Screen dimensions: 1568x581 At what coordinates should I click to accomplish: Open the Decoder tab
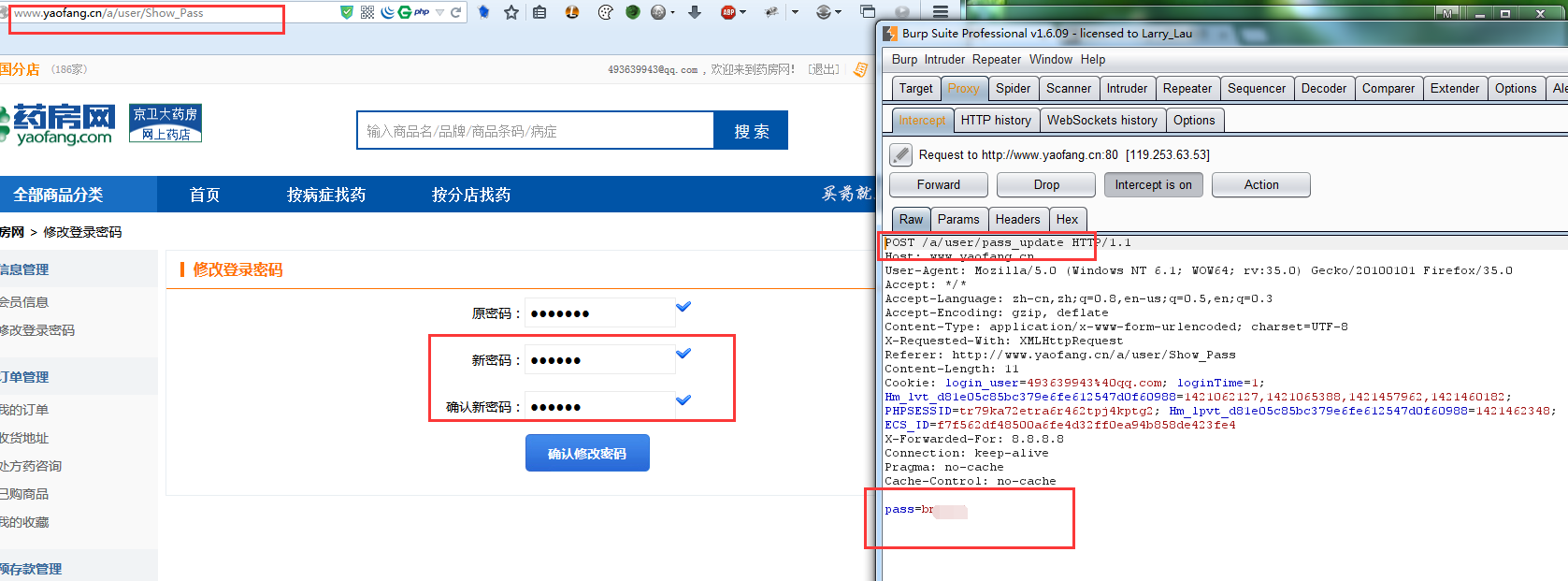click(1324, 88)
